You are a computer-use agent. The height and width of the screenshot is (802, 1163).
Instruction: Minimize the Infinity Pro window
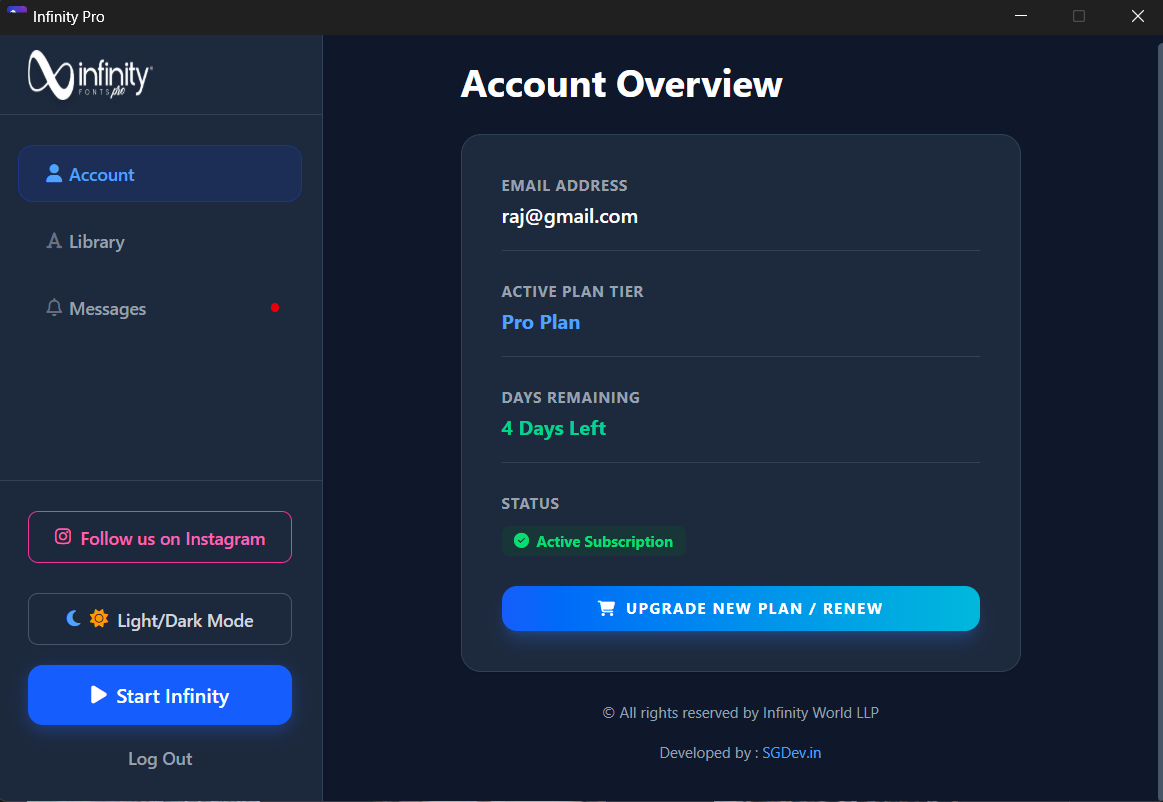1021,16
